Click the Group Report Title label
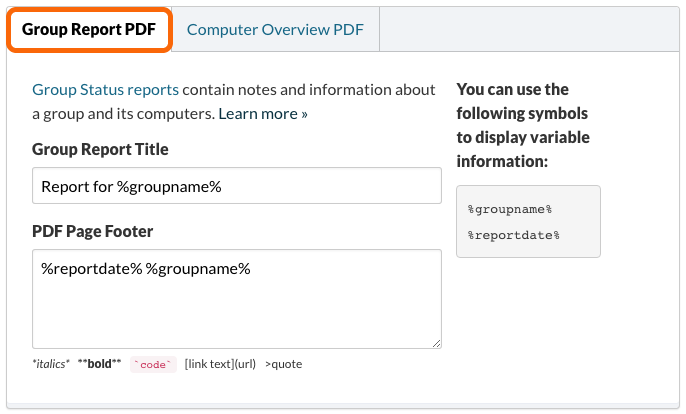The width and height of the screenshot is (686, 414). pos(100,149)
